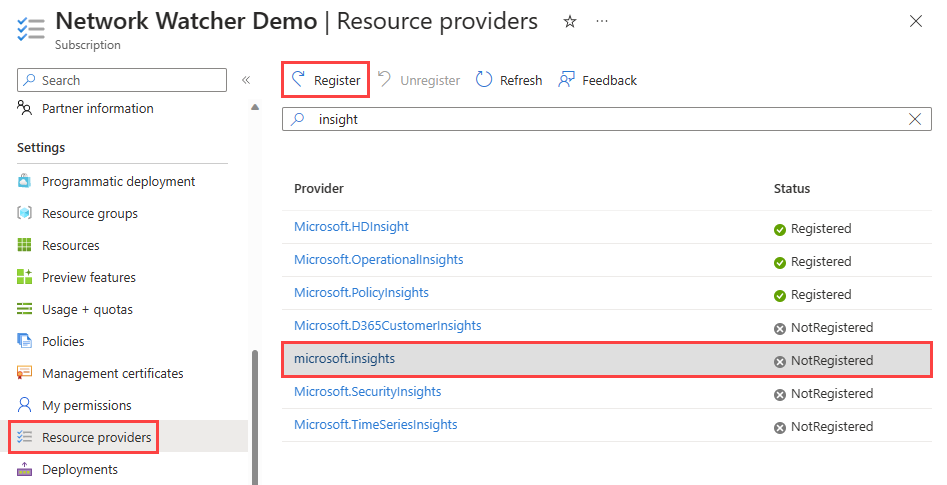Open the more options ellipsis in header

coord(601,22)
